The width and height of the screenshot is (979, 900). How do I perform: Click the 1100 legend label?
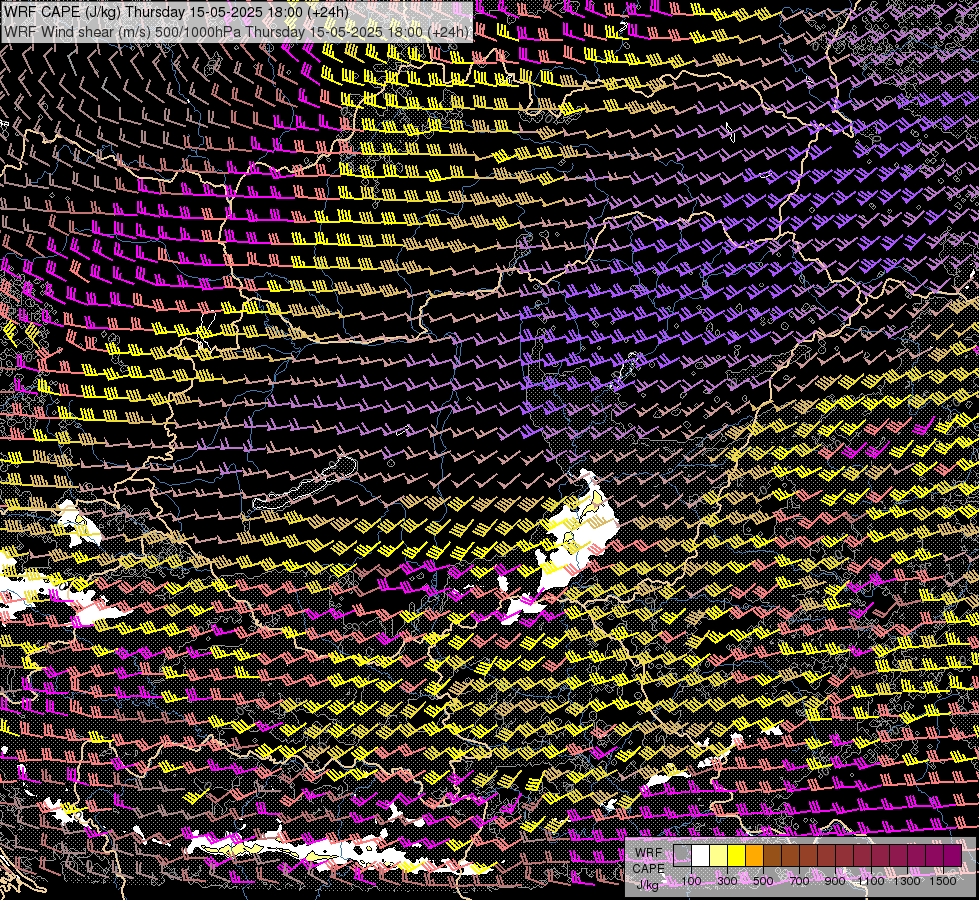[871, 881]
